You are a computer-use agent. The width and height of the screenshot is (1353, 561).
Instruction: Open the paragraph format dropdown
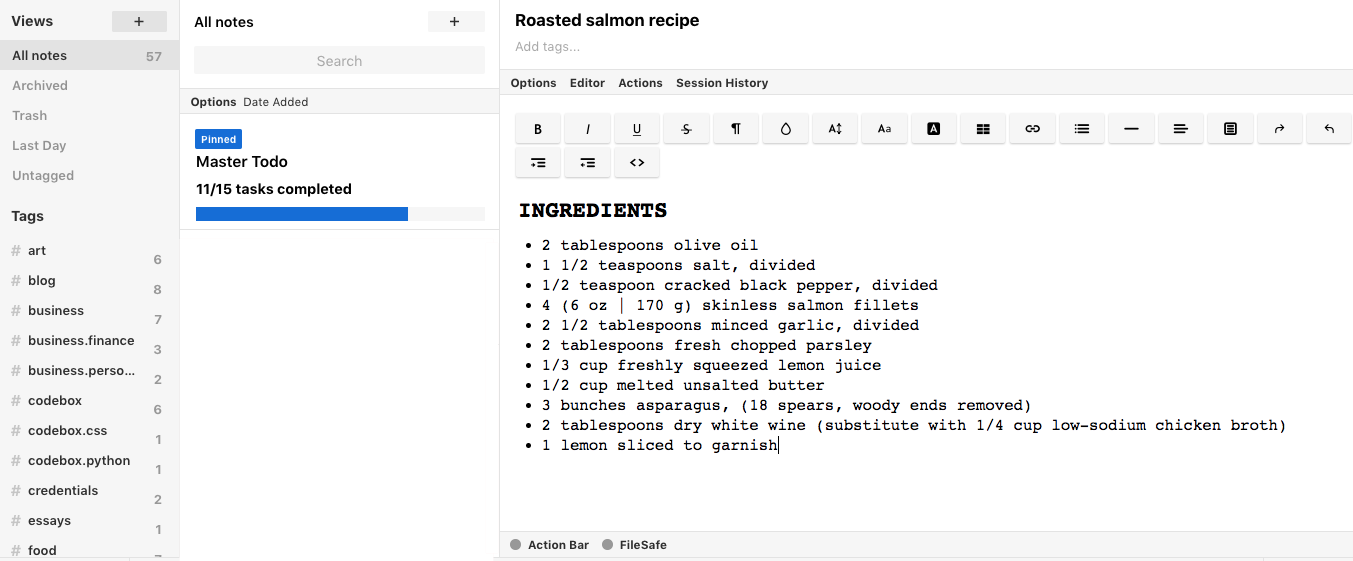[x=736, y=129]
